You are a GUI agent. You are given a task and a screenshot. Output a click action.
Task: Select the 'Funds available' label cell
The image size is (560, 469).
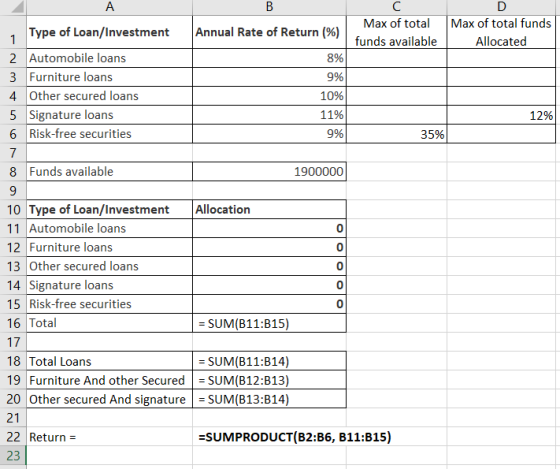(x=110, y=172)
